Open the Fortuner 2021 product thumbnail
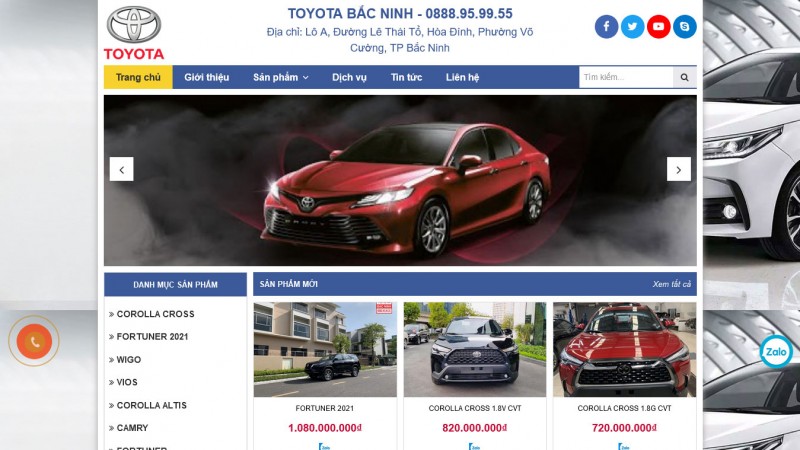The width and height of the screenshot is (800, 450). click(325, 349)
